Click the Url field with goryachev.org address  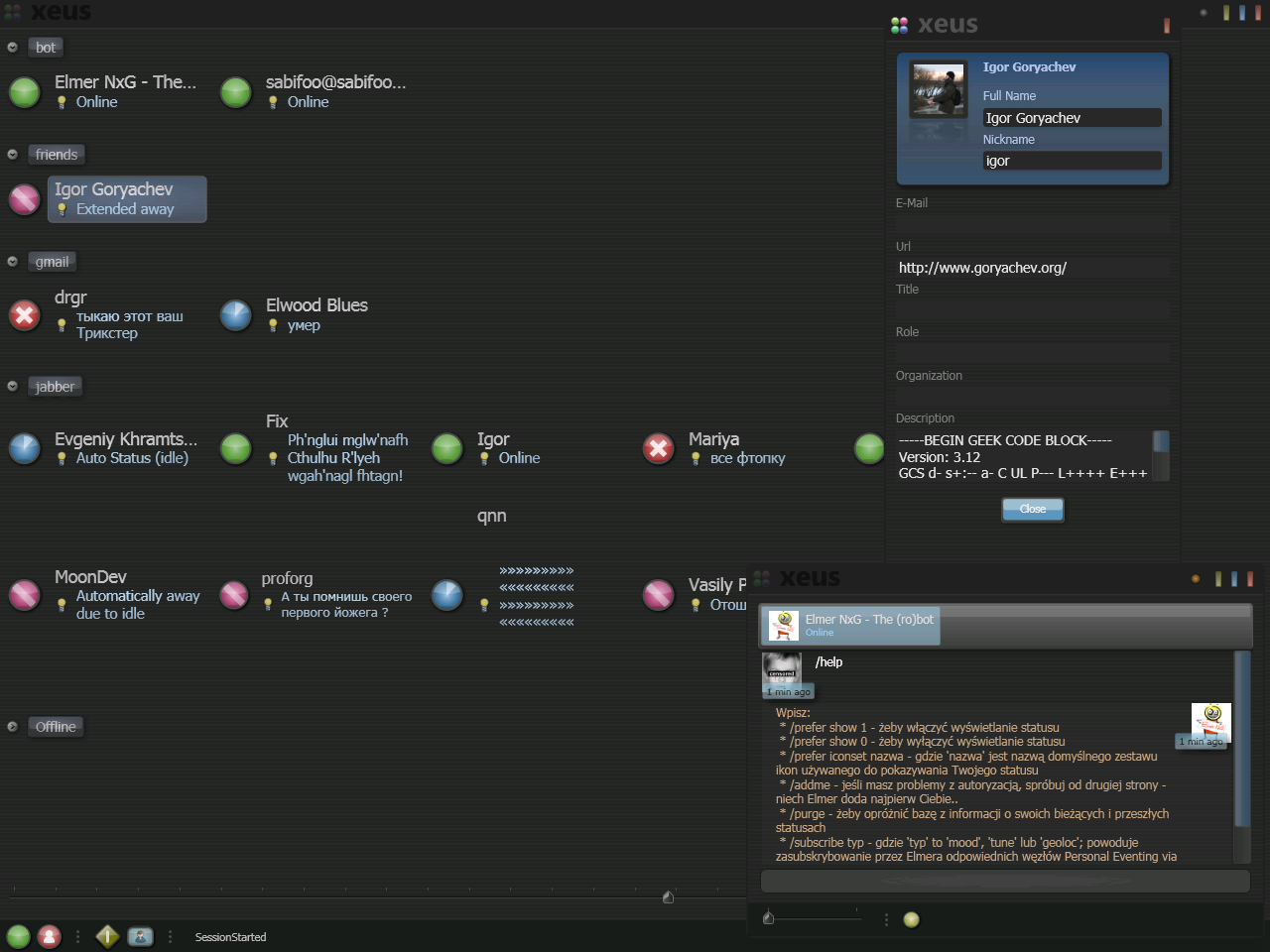tap(1032, 268)
